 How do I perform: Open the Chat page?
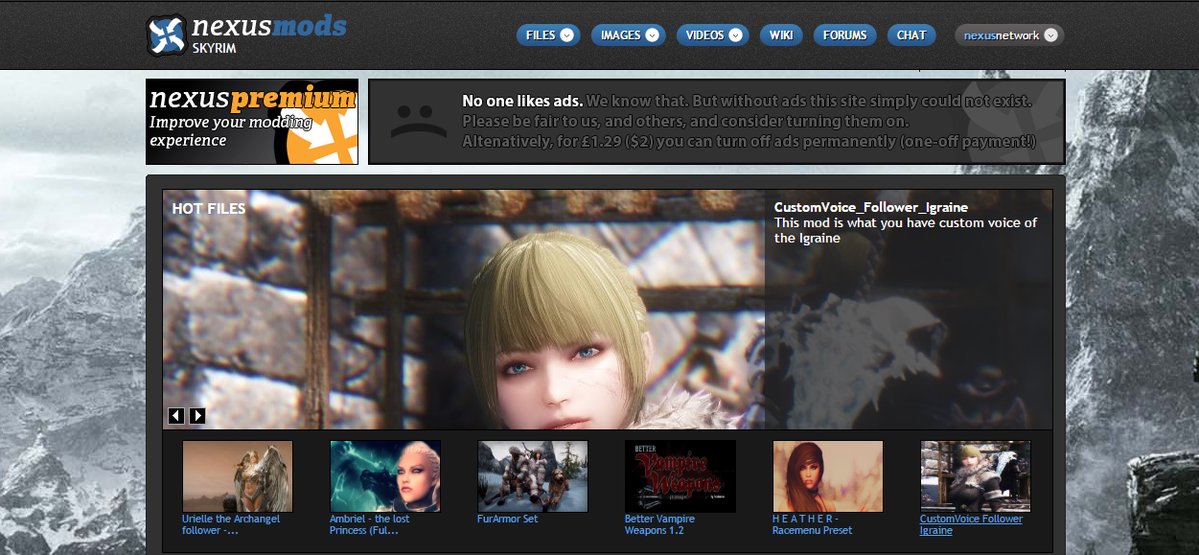pos(911,35)
